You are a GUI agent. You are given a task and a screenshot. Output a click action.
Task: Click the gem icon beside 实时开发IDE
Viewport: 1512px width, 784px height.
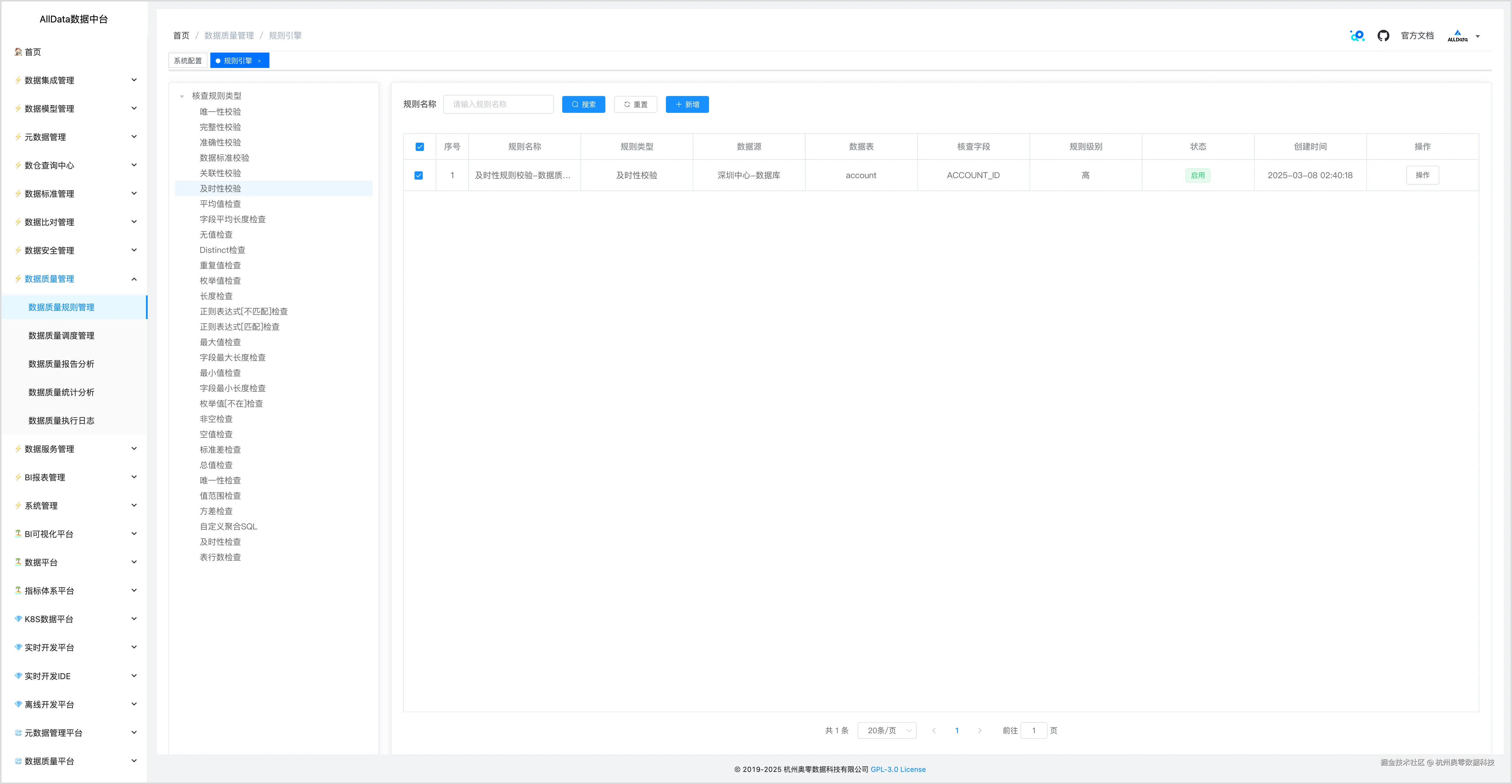coord(18,676)
